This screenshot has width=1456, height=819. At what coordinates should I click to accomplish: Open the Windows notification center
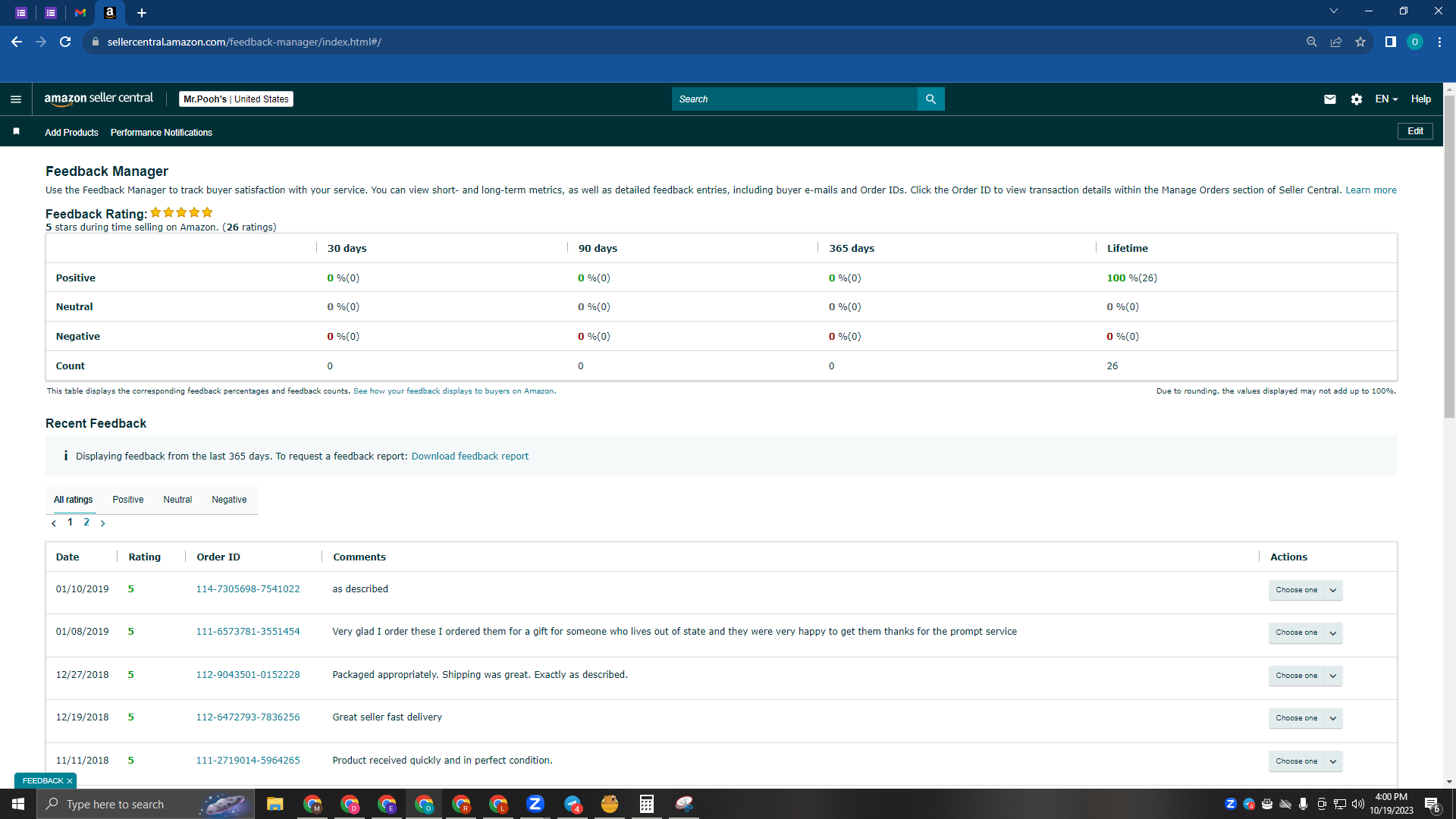click(x=1432, y=805)
